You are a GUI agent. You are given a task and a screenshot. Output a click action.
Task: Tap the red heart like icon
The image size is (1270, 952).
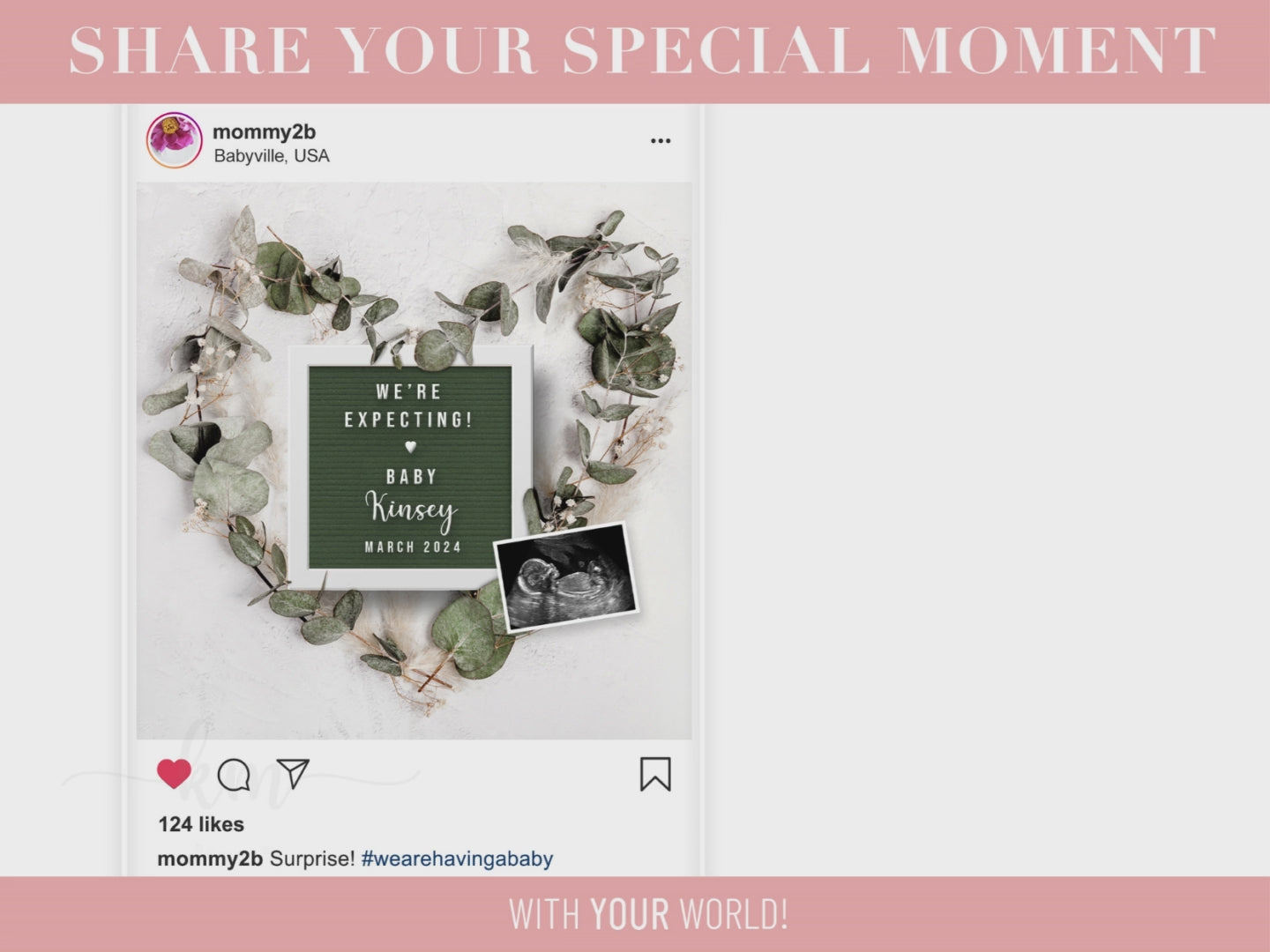click(x=174, y=774)
